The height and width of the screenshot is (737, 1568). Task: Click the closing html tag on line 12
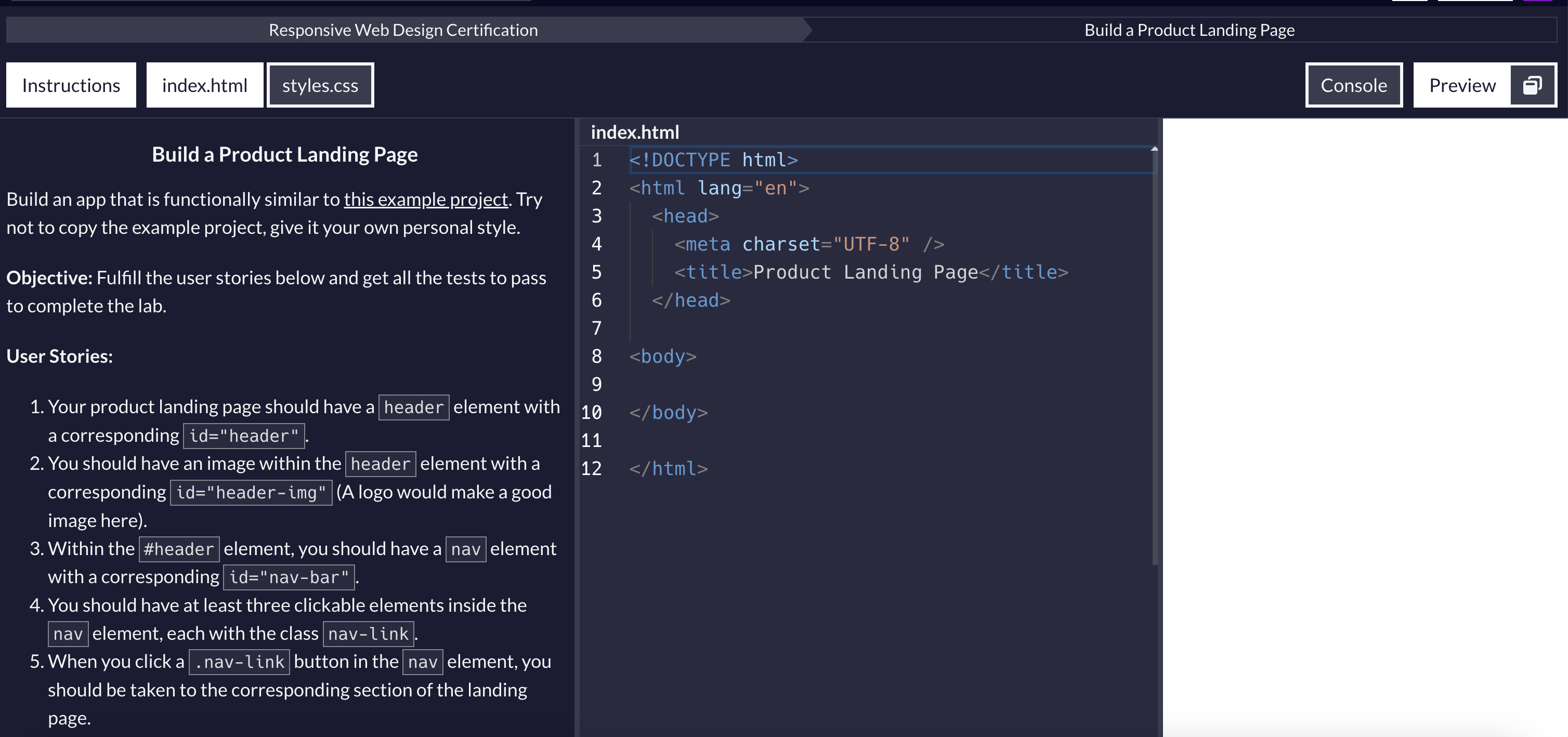669,469
